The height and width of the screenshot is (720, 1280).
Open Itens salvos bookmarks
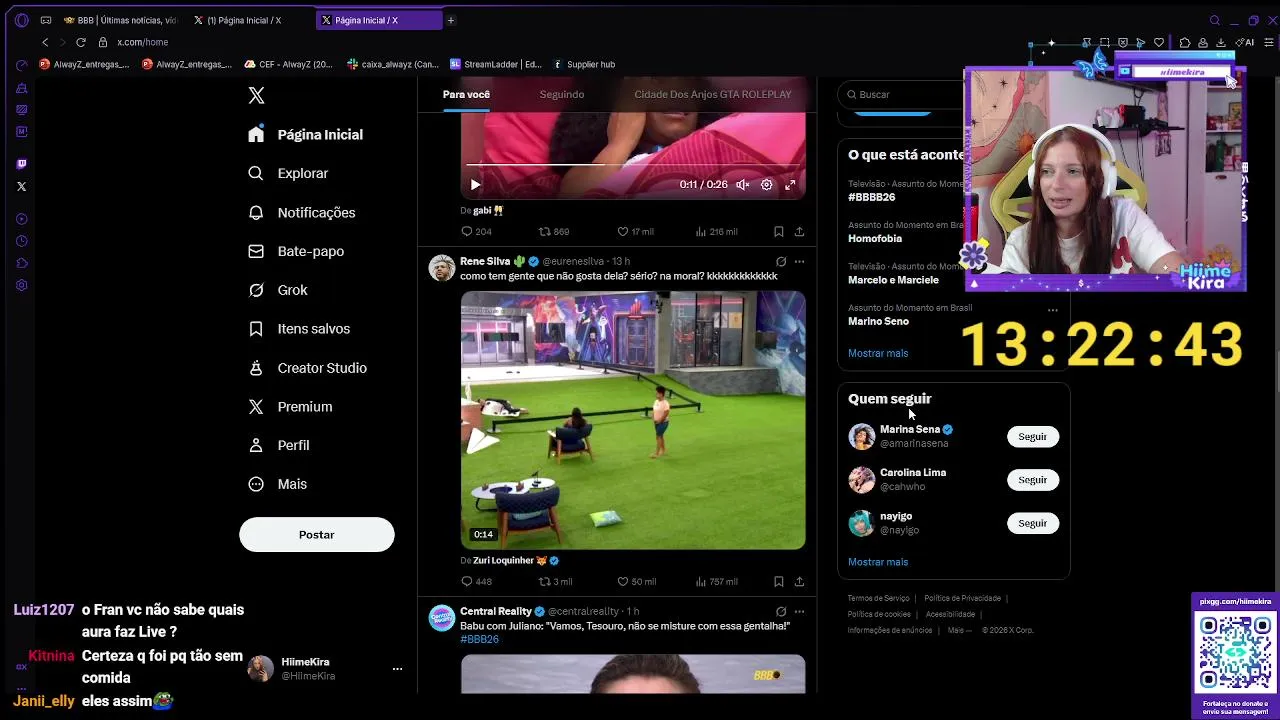[x=299, y=329]
